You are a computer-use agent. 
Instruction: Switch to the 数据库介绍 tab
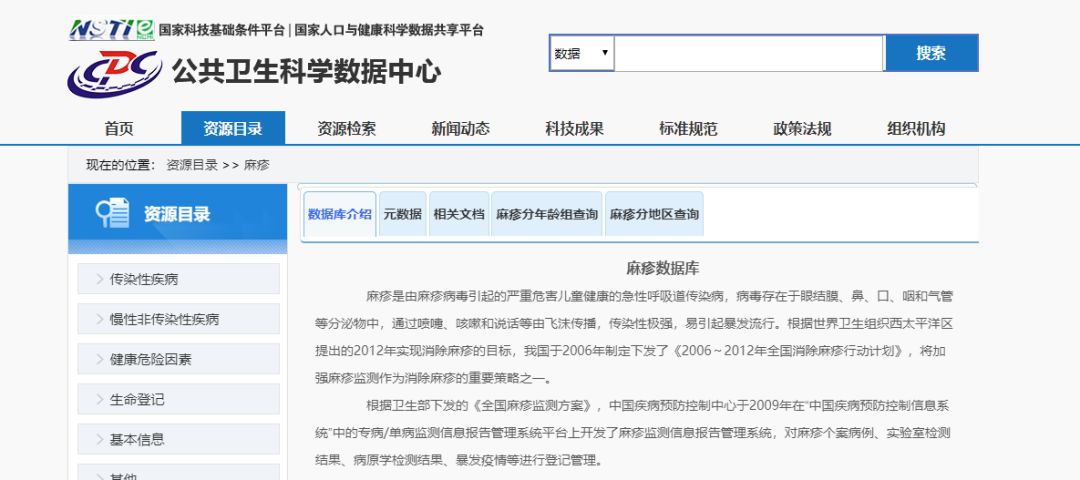click(x=340, y=214)
